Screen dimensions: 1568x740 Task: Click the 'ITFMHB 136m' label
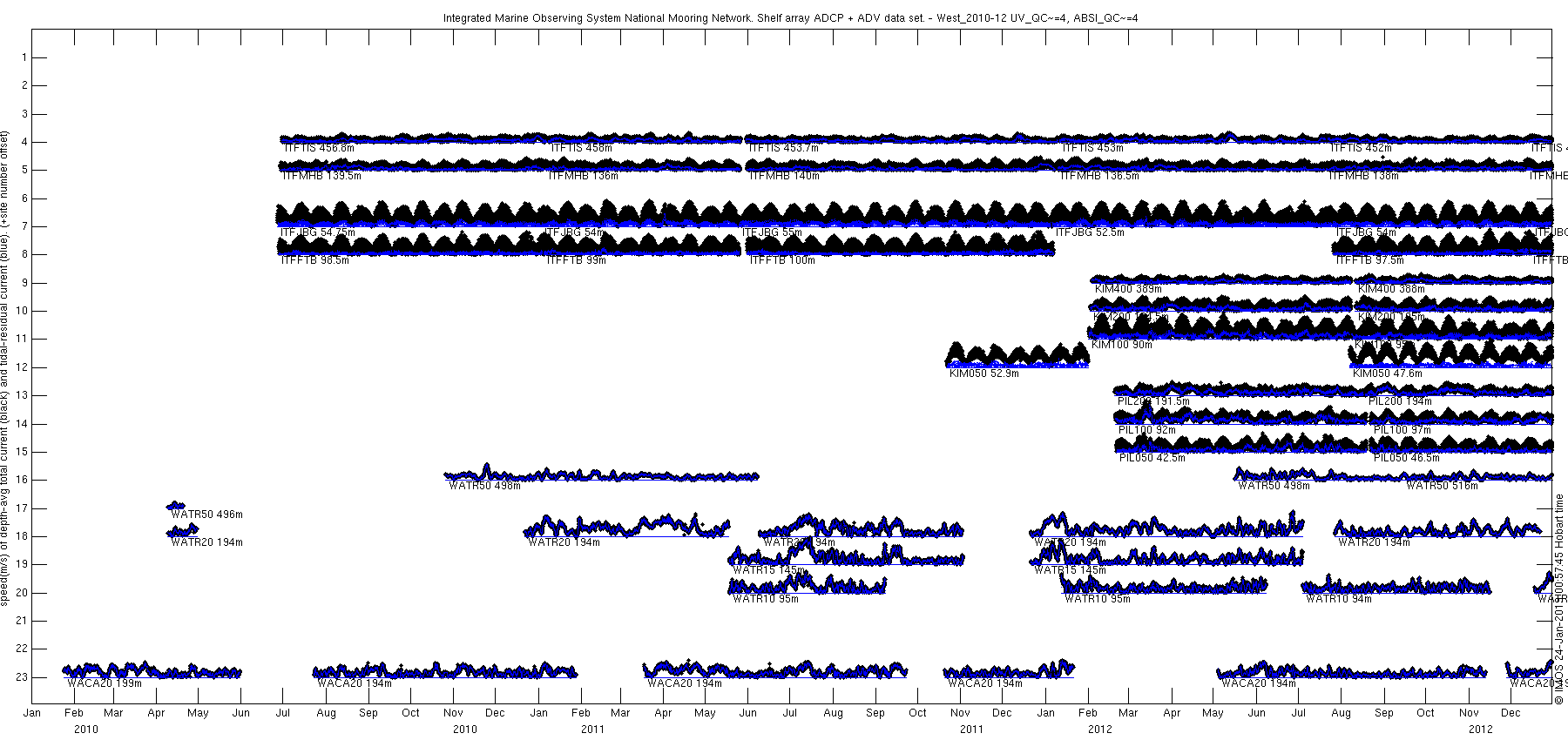[x=583, y=176]
